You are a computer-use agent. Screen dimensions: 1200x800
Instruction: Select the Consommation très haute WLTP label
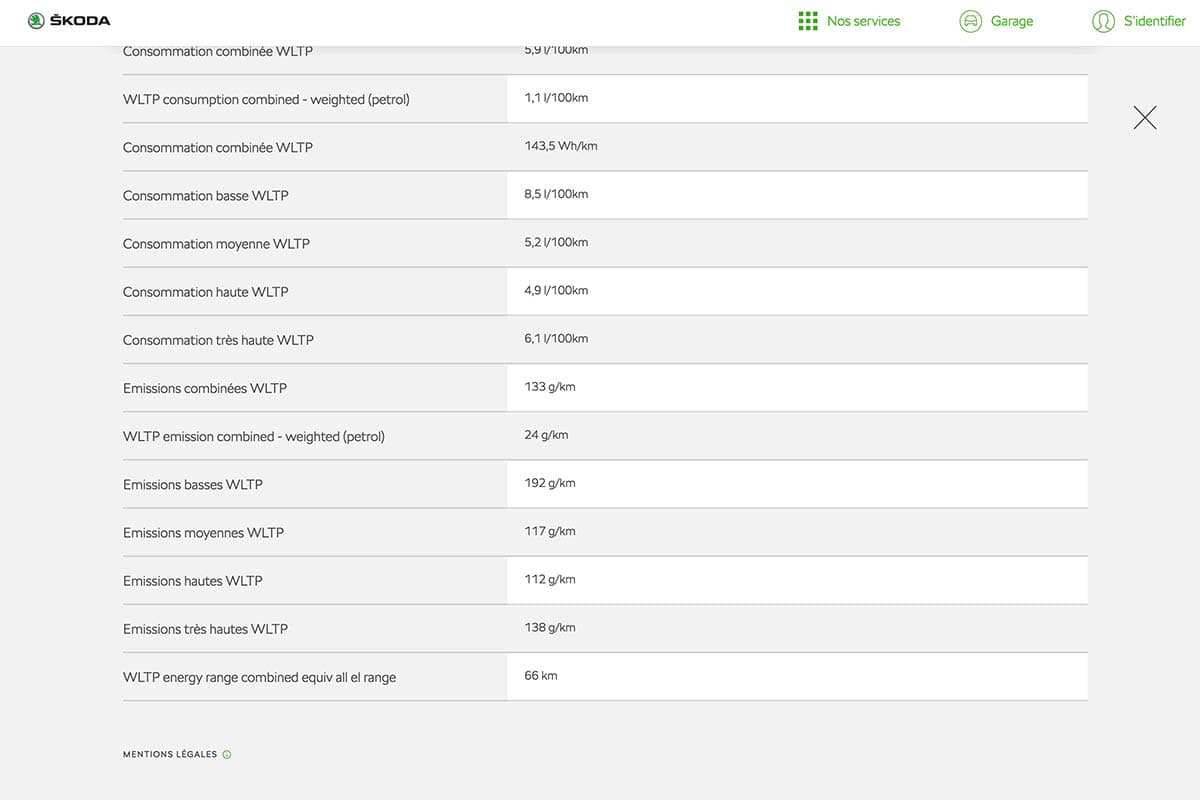click(218, 340)
